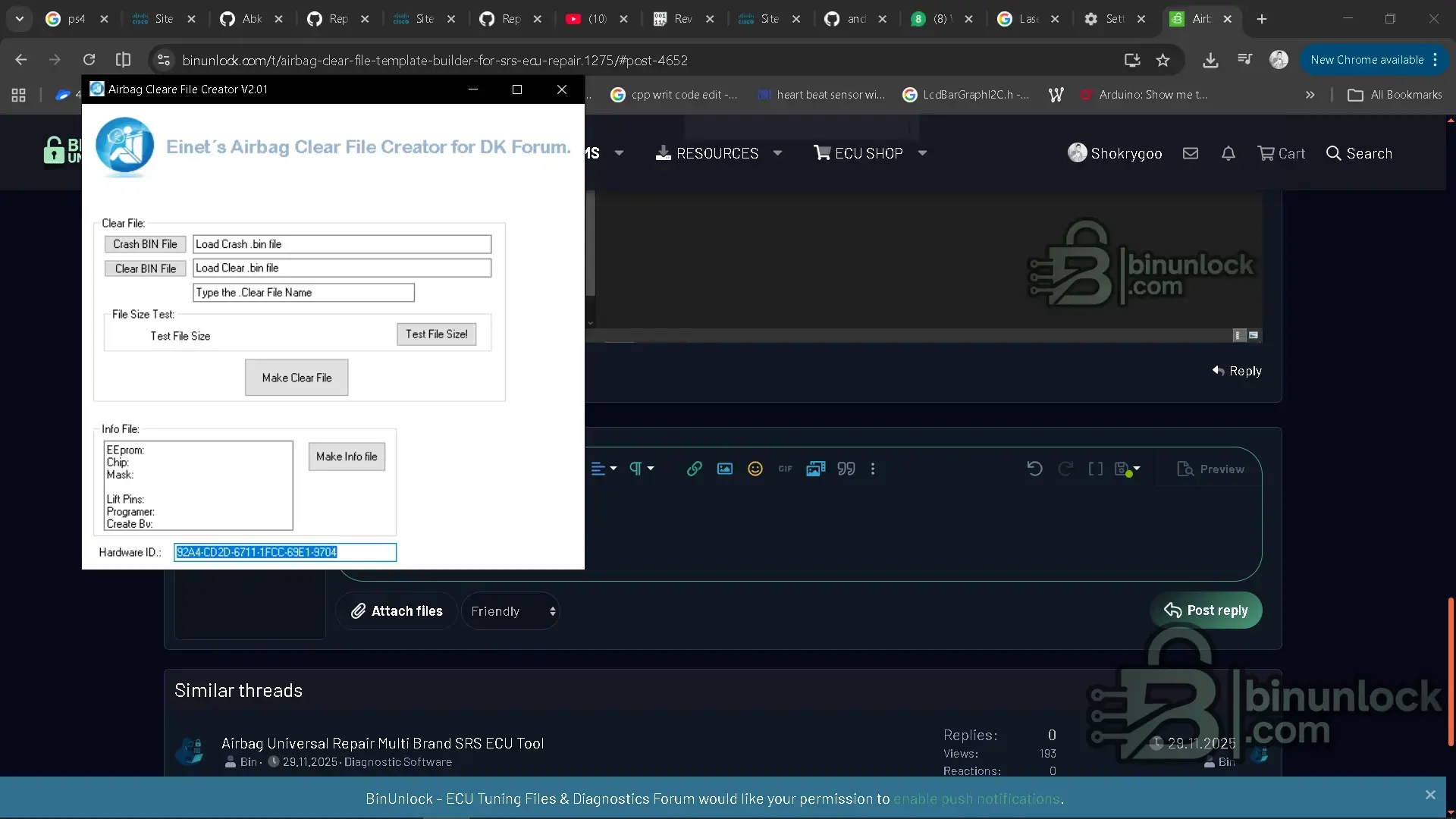Open the forum Search

(1360, 153)
